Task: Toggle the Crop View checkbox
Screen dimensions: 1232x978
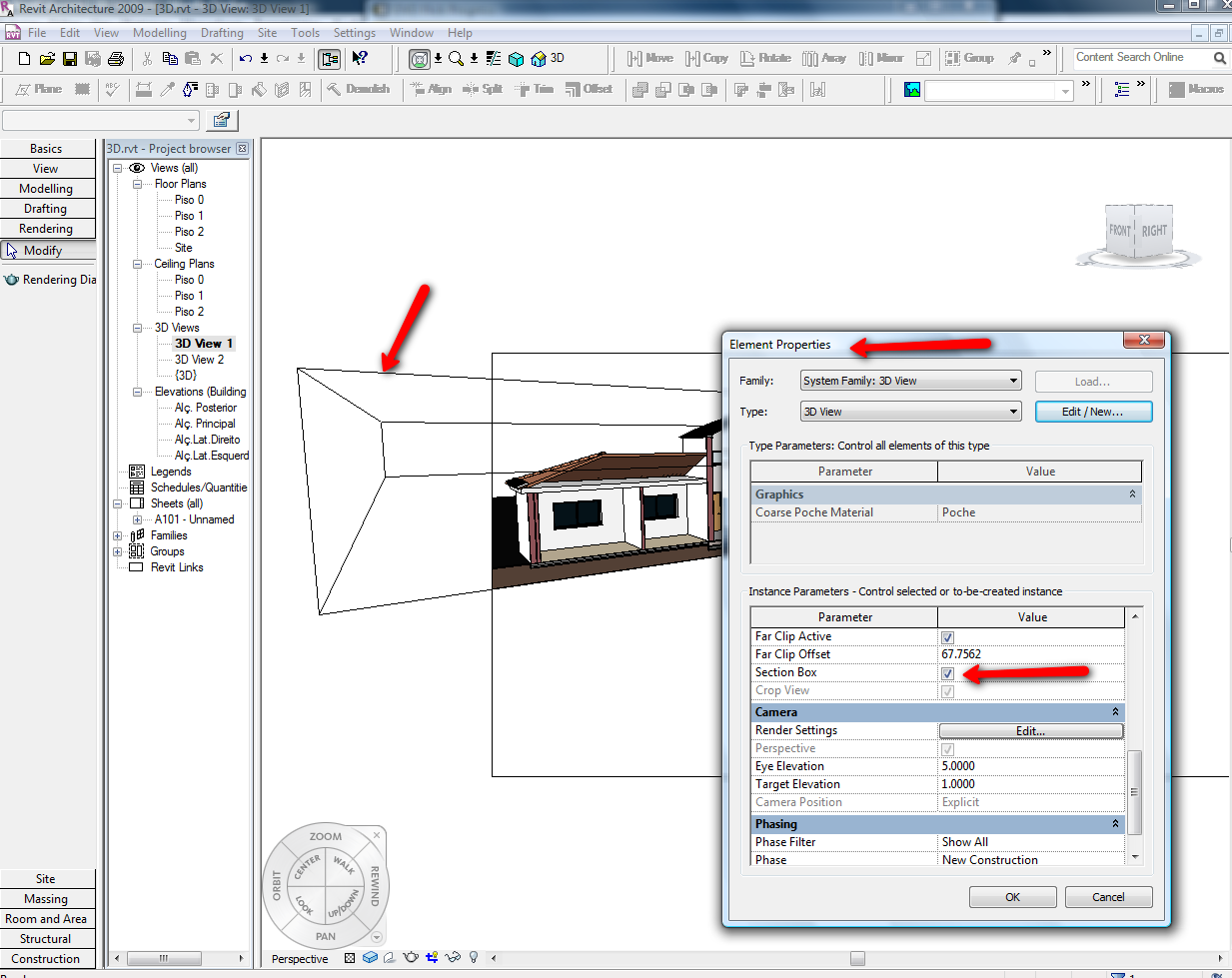Action: point(947,691)
